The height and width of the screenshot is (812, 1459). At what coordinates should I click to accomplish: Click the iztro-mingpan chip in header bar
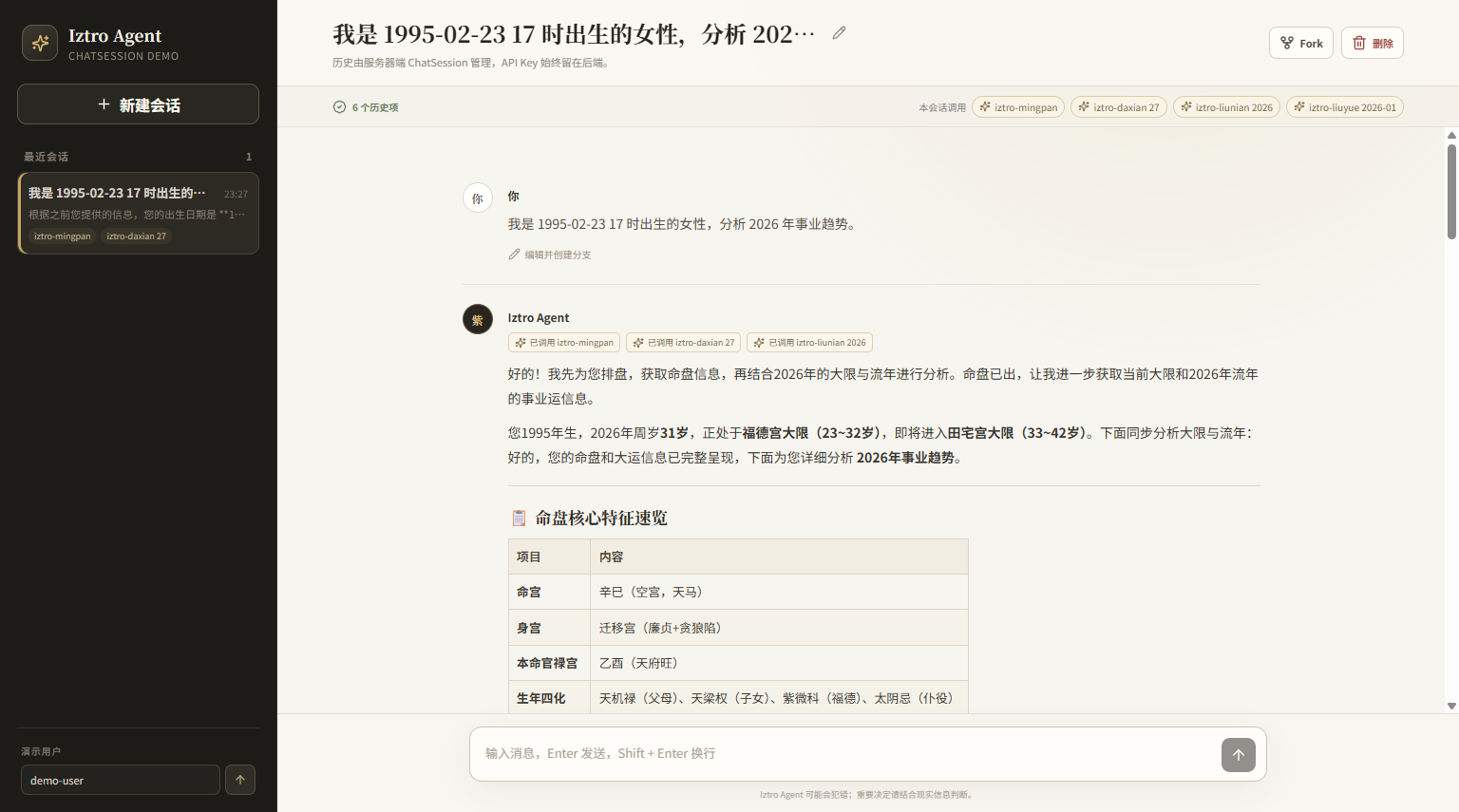click(x=1018, y=107)
